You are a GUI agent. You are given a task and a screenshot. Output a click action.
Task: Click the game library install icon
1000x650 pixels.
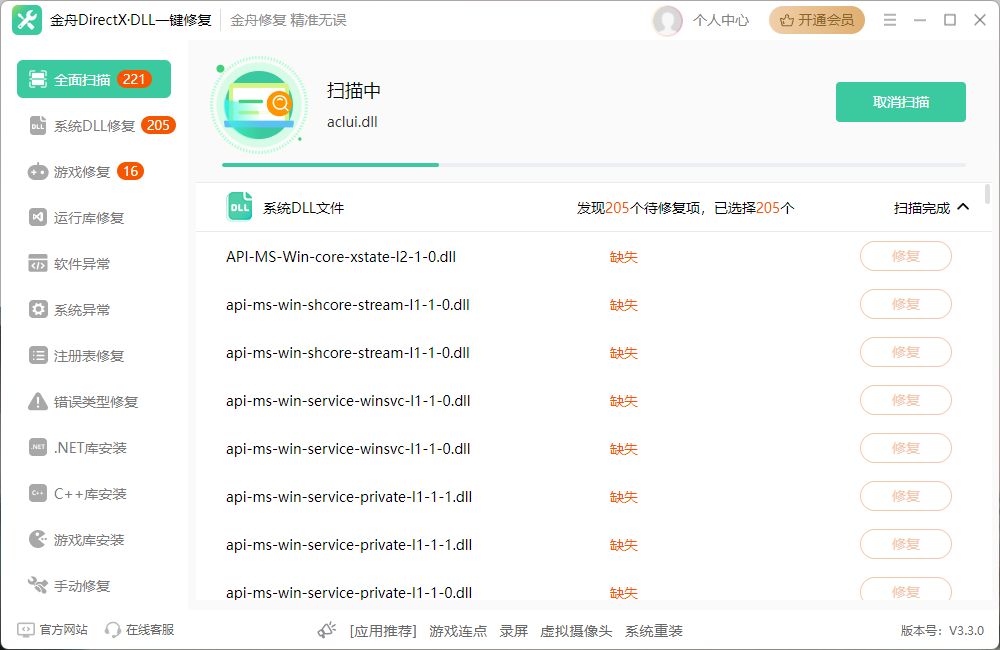38,539
